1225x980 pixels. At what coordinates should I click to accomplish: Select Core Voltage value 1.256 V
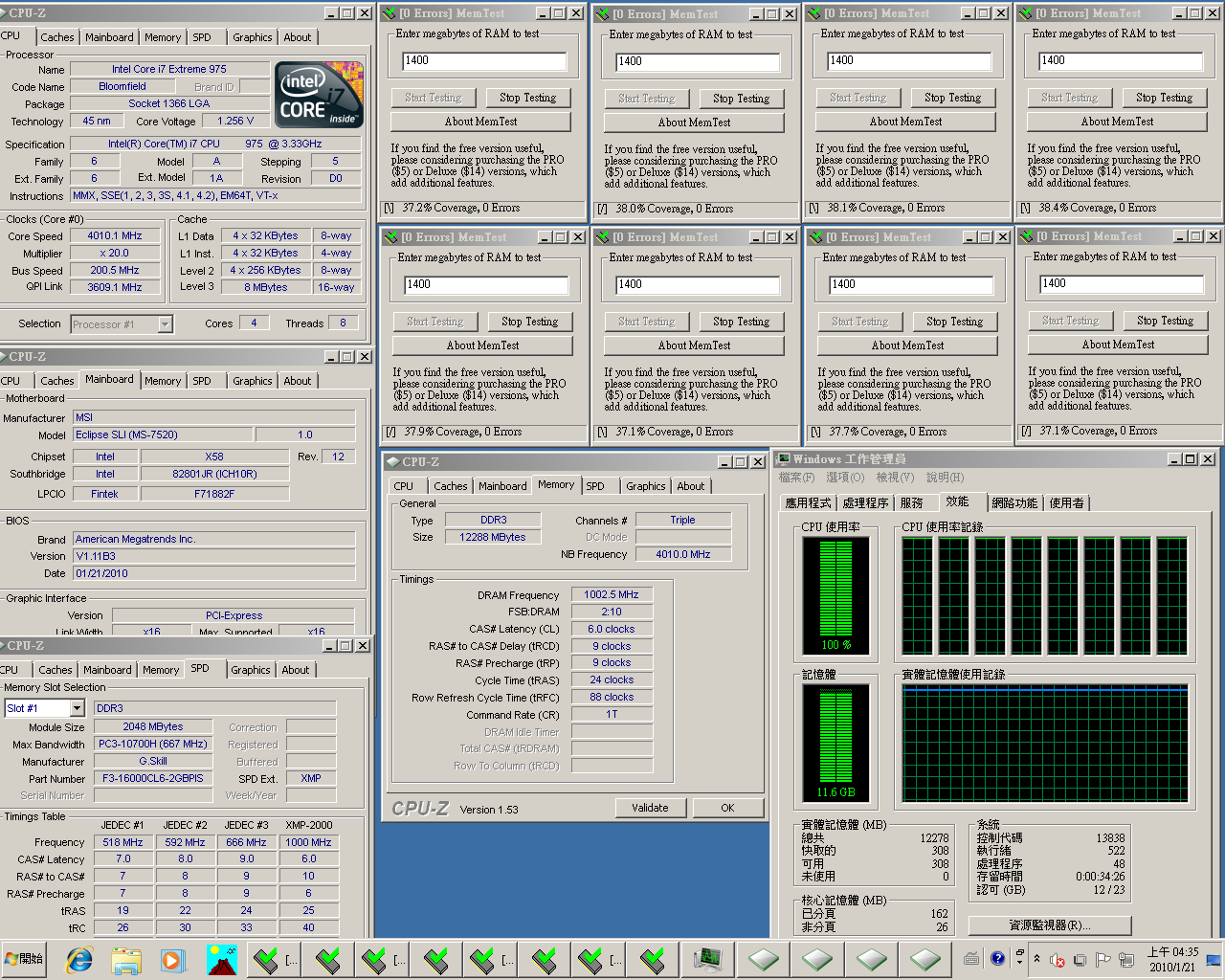click(x=235, y=122)
